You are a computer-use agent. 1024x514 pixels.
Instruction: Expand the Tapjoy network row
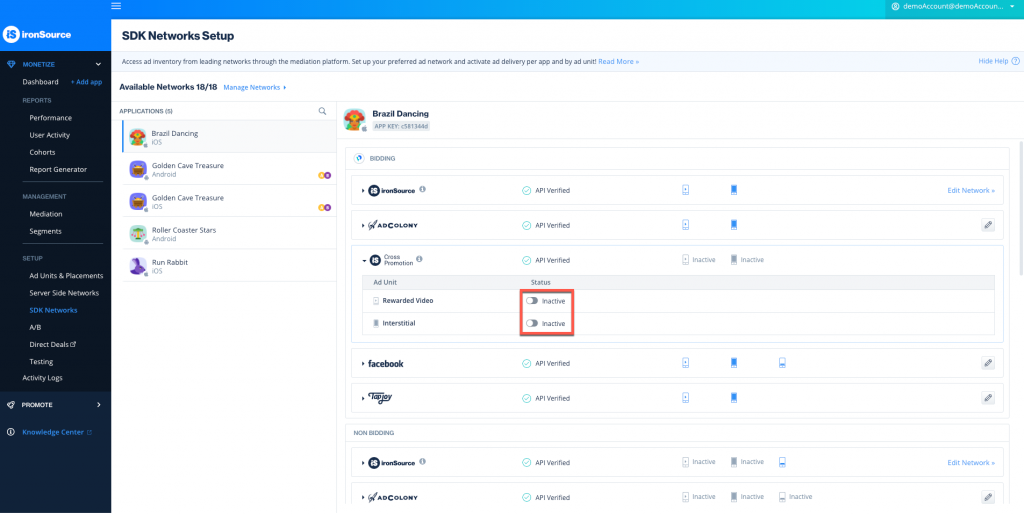pyautogui.click(x=363, y=398)
